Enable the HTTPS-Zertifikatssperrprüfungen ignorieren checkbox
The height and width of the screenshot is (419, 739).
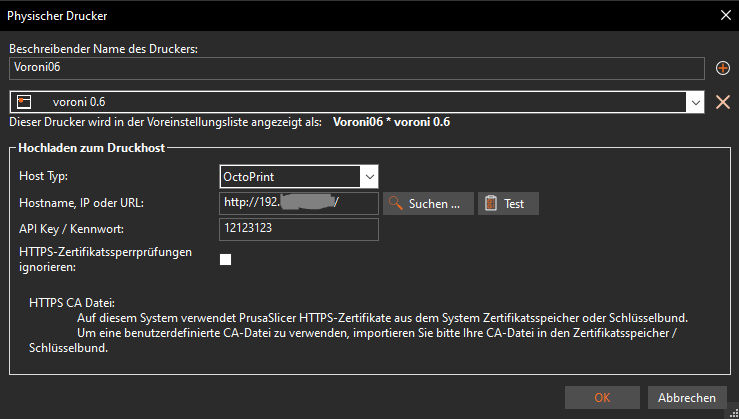click(x=226, y=260)
